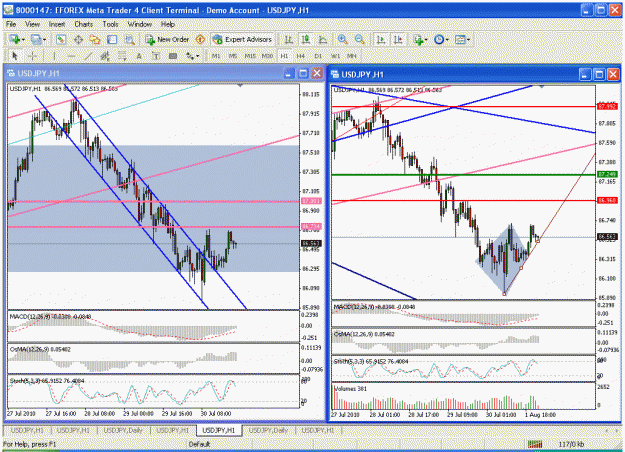Screen dimensions: 625x452
Task: Click the red 86.960 price label
Action: pyautogui.click(x=607, y=200)
